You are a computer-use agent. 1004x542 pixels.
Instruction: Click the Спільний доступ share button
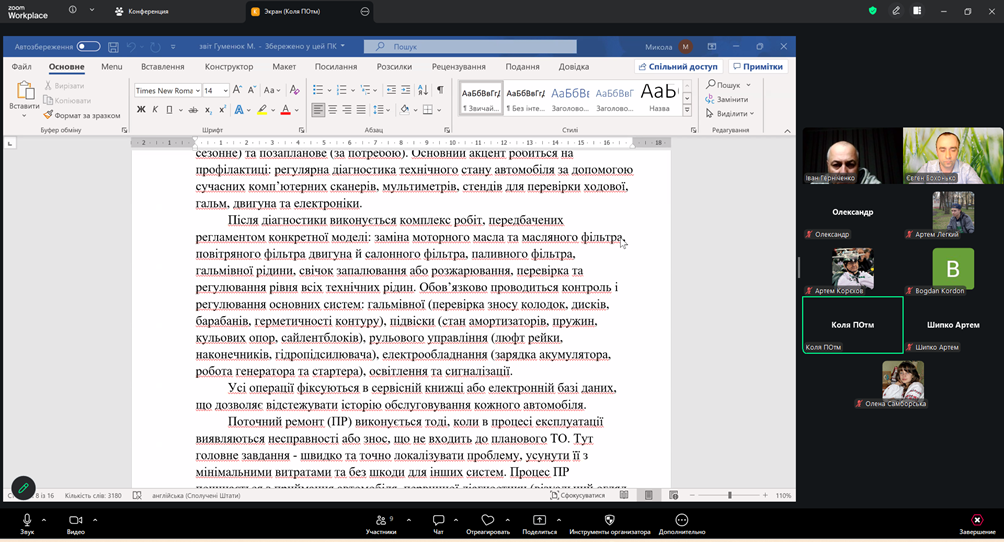678,67
